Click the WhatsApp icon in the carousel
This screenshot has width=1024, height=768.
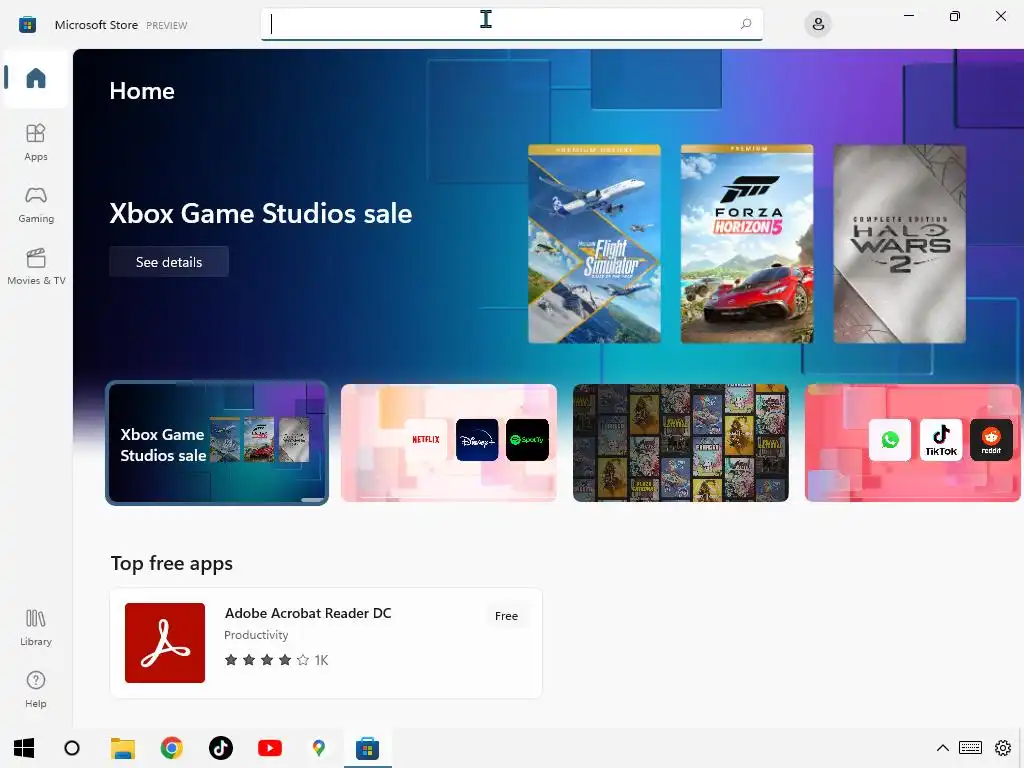890,440
